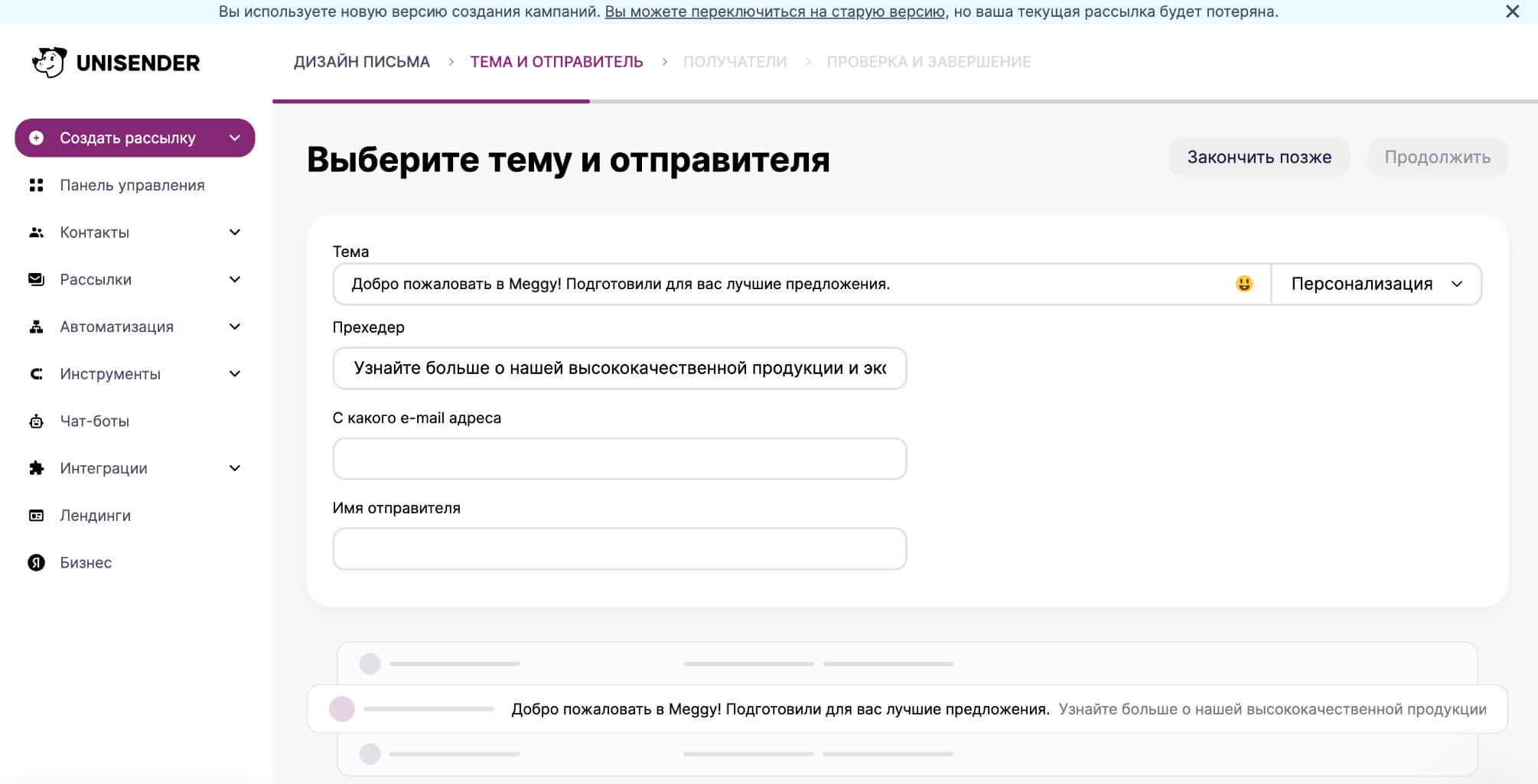This screenshot has height=784, width=1538.
Task: Click the preview sender avatar circle
Action: [x=342, y=709]
